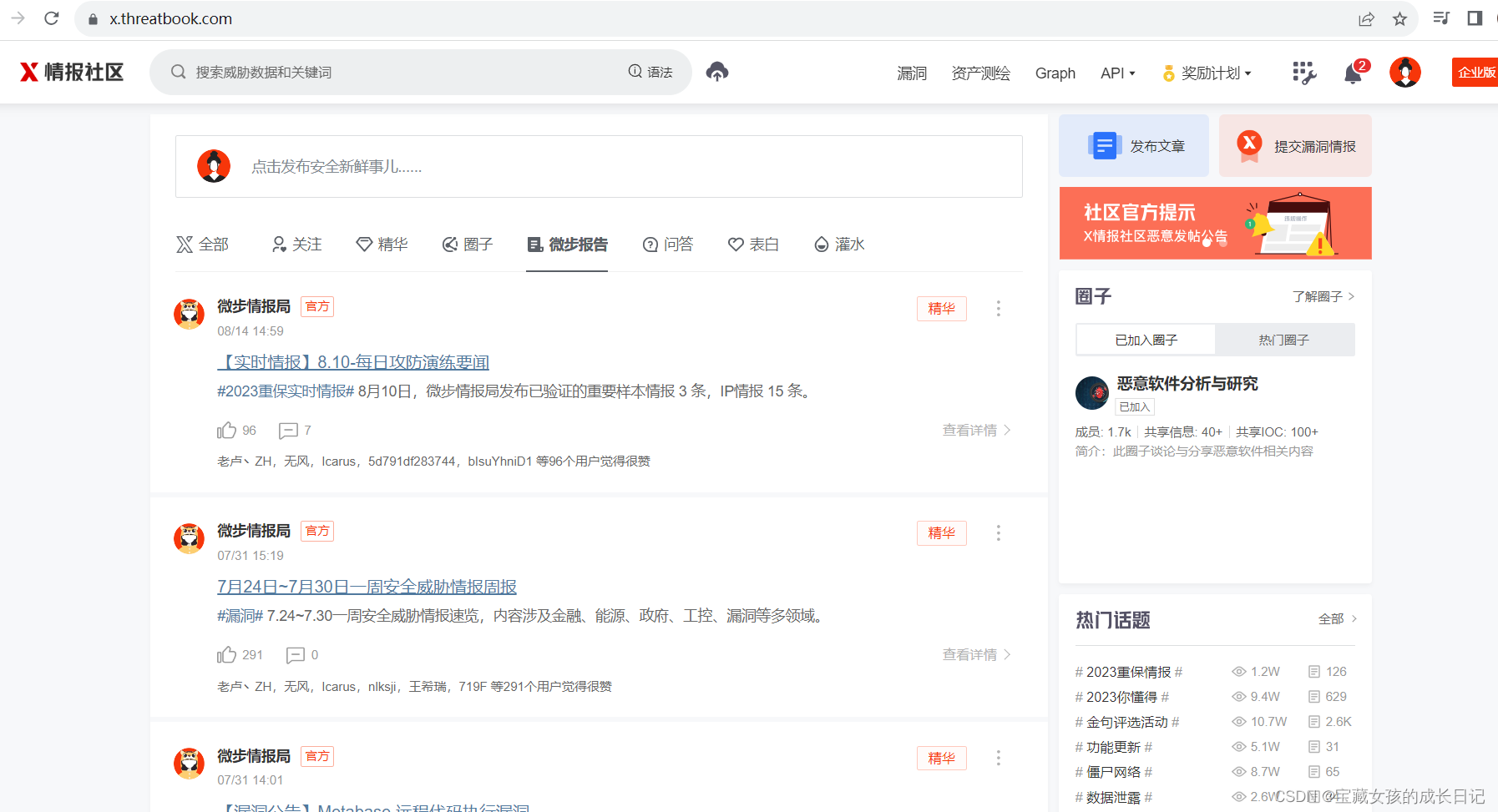Like the 8.10 每日攻防演练要闻 post
The image size is (1498, 812).
(x=225, y=430)
